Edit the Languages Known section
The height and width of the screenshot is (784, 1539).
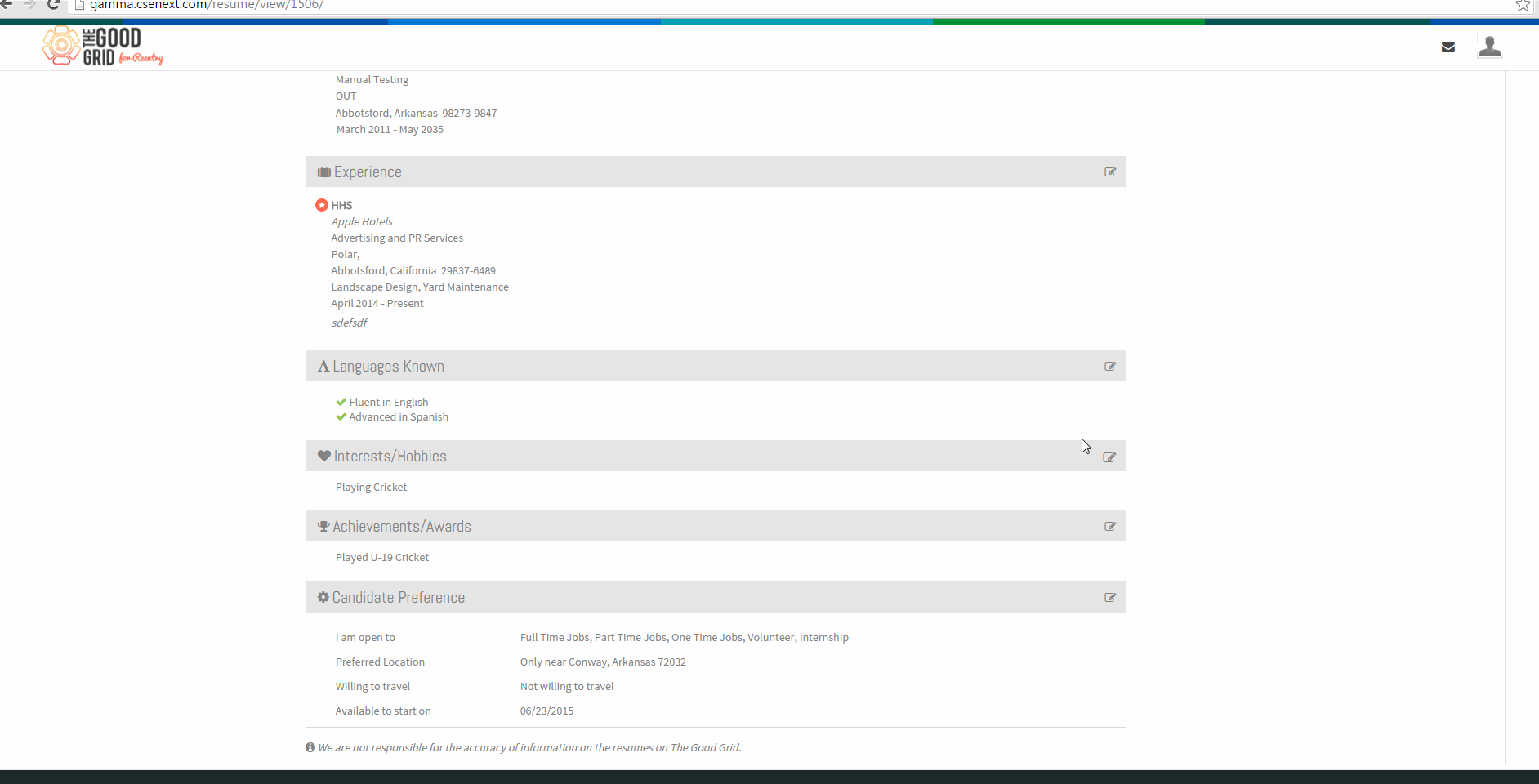(x=1110, y=367)
